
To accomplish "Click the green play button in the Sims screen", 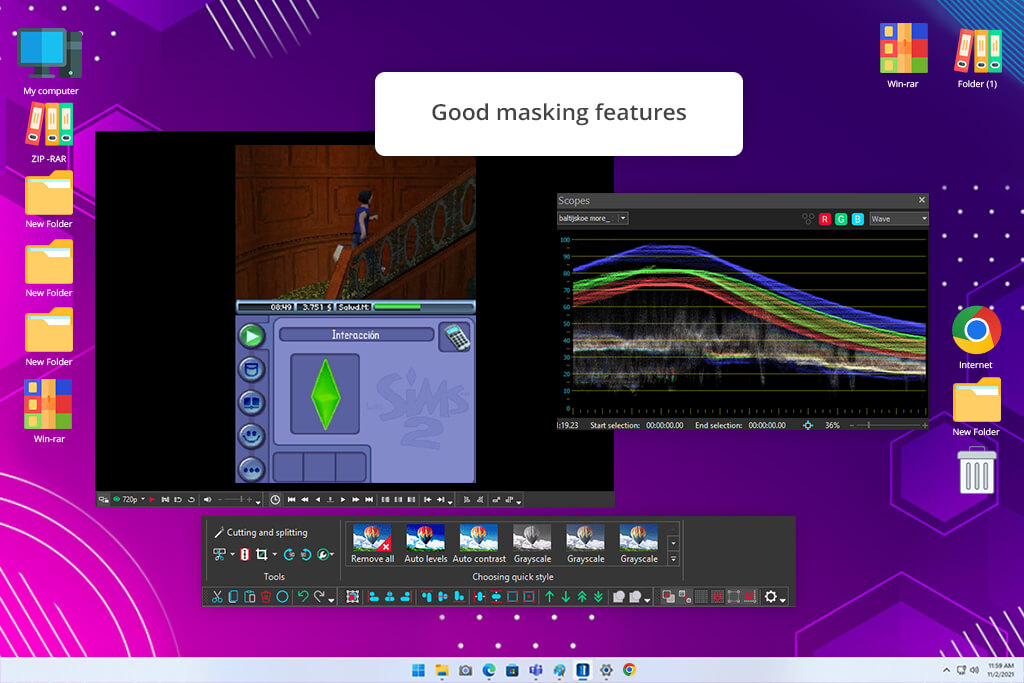I will tap(251, 336).
